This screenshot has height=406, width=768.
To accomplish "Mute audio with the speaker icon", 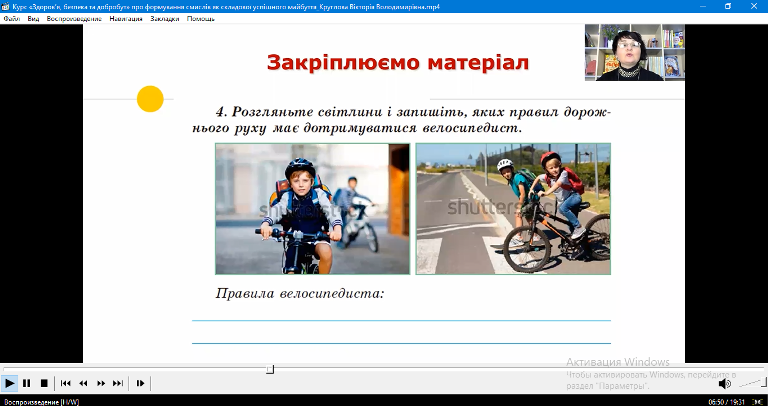I will pyautogui.click(x=724, y=383).
